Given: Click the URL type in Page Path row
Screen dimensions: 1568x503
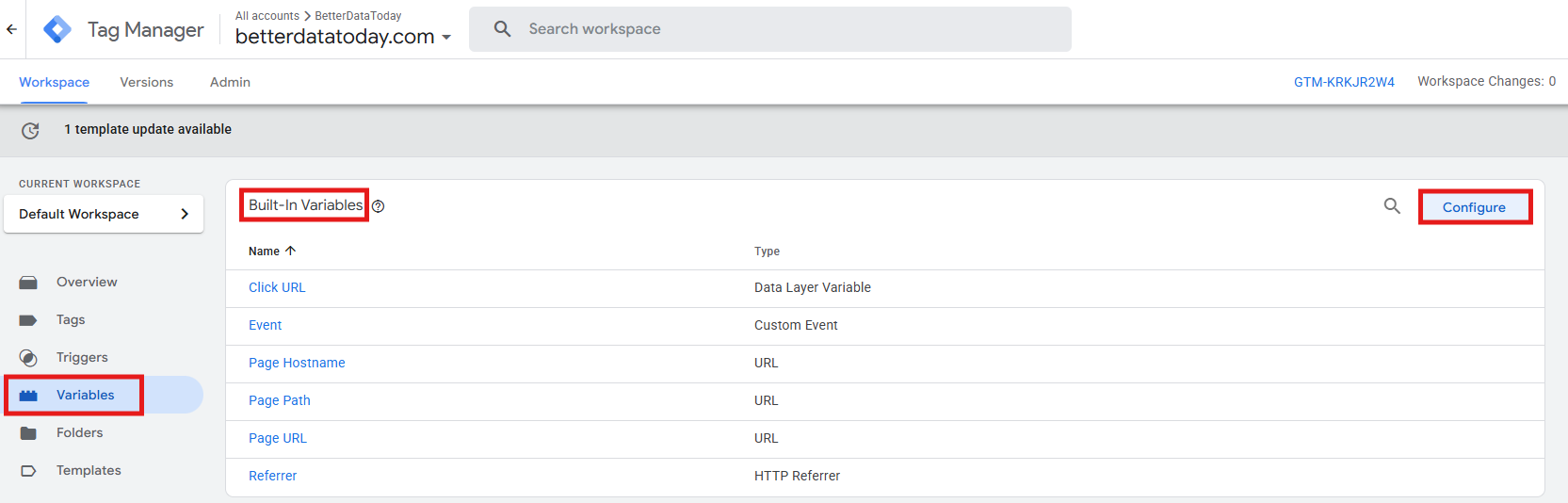Looking at the screenshot, I should [x=767, y=400].
